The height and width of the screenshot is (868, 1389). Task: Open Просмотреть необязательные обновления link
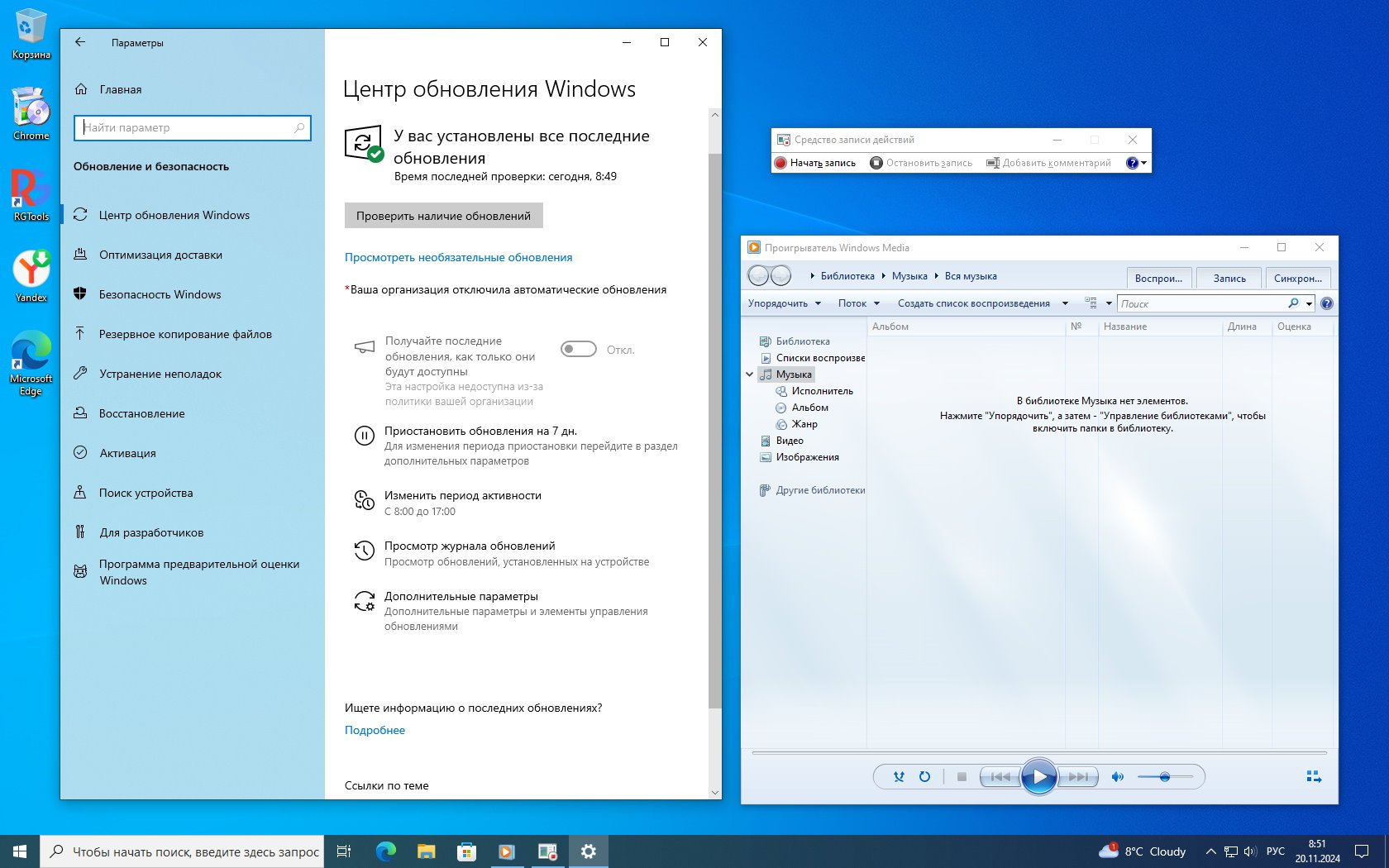pyautogui.click(x=458, y=257)
